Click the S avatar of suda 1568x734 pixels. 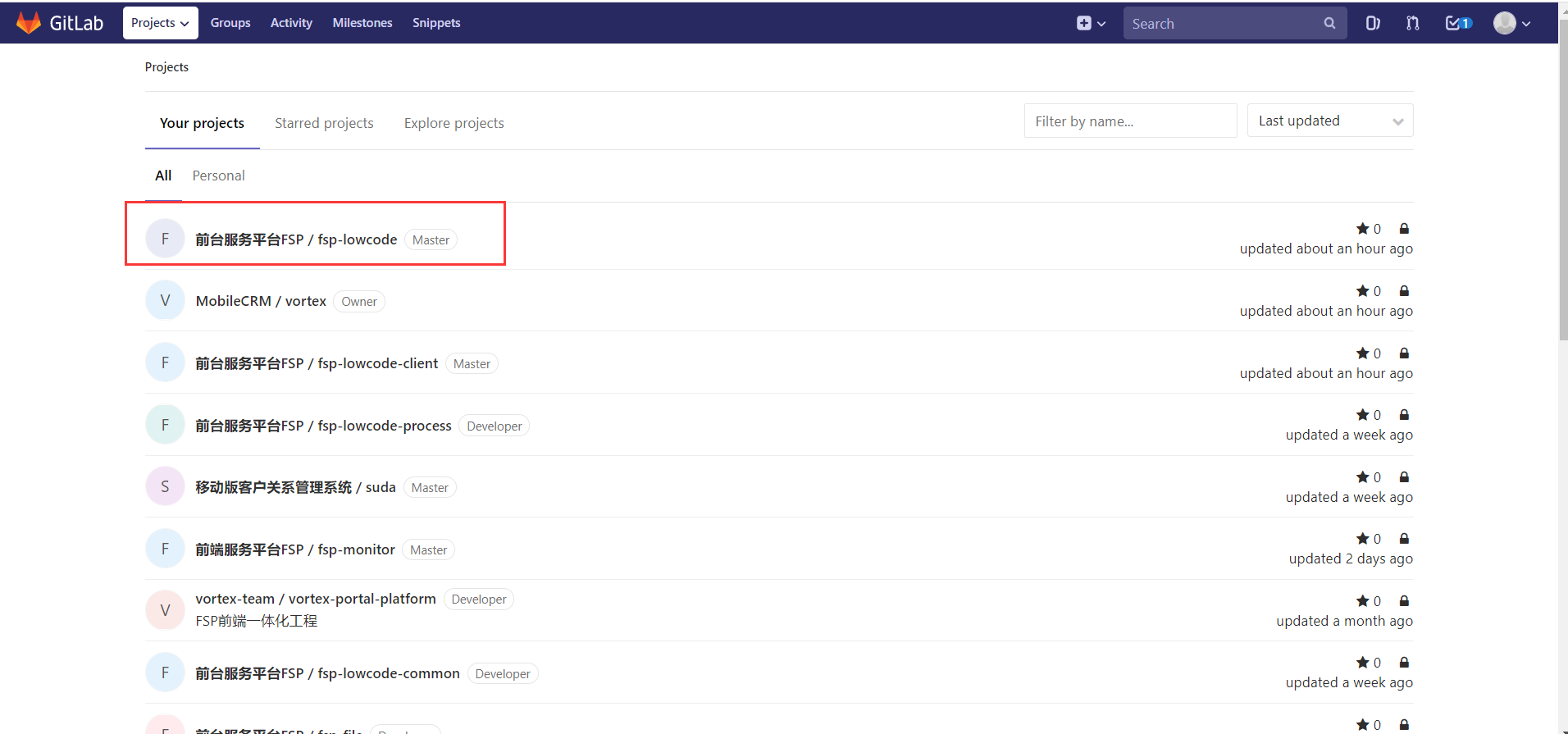165,486
